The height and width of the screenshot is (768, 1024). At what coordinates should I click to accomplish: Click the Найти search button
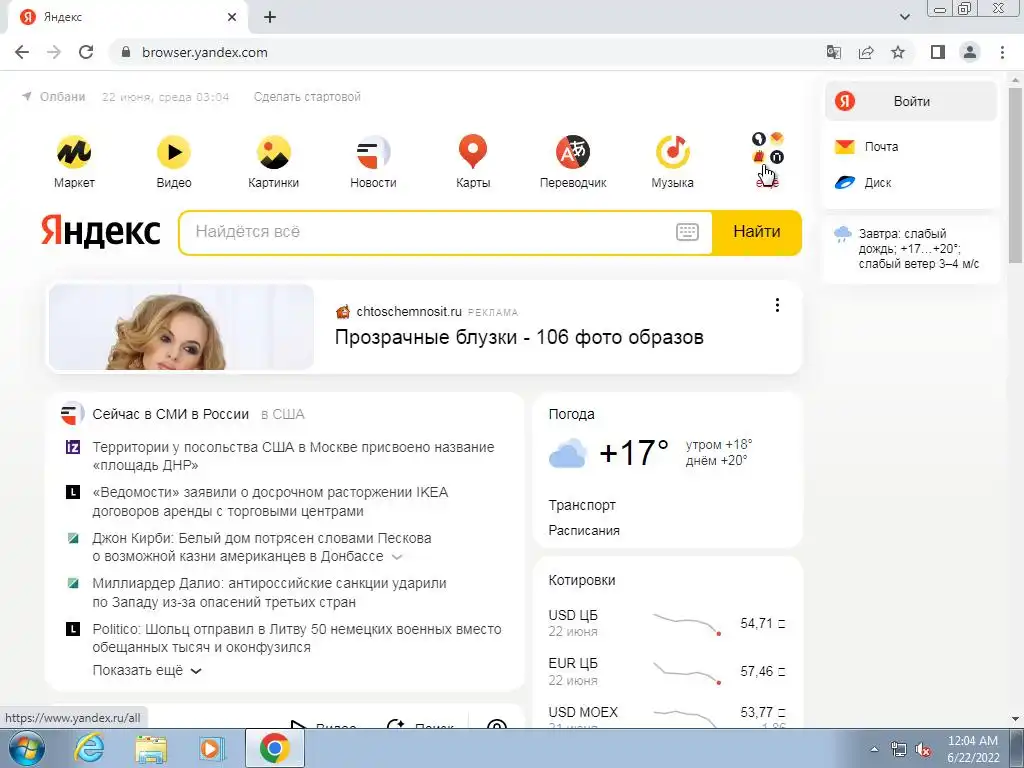(x=756, y=232)
